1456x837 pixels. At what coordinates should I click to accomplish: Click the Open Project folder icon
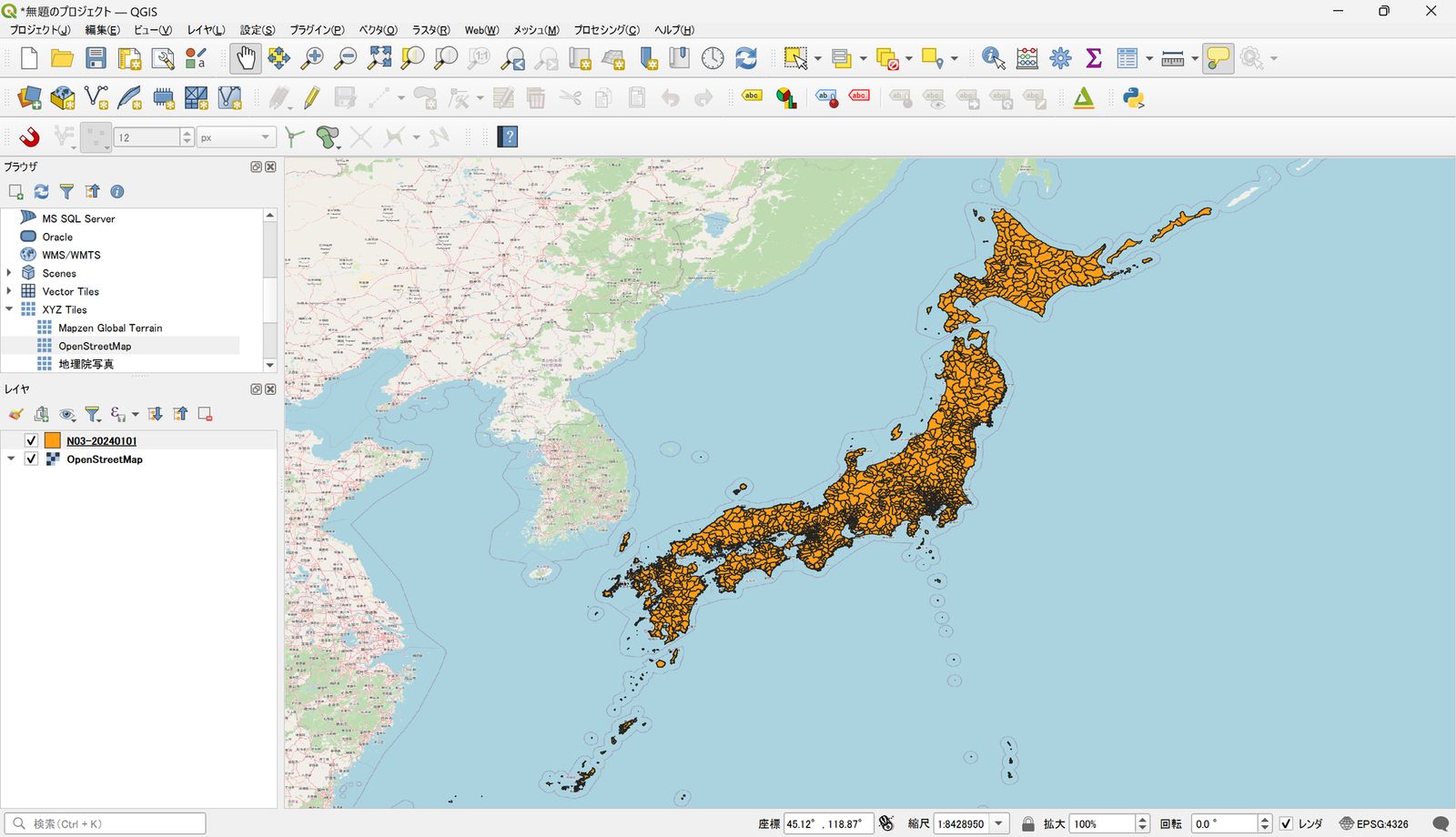pos(62,58)
